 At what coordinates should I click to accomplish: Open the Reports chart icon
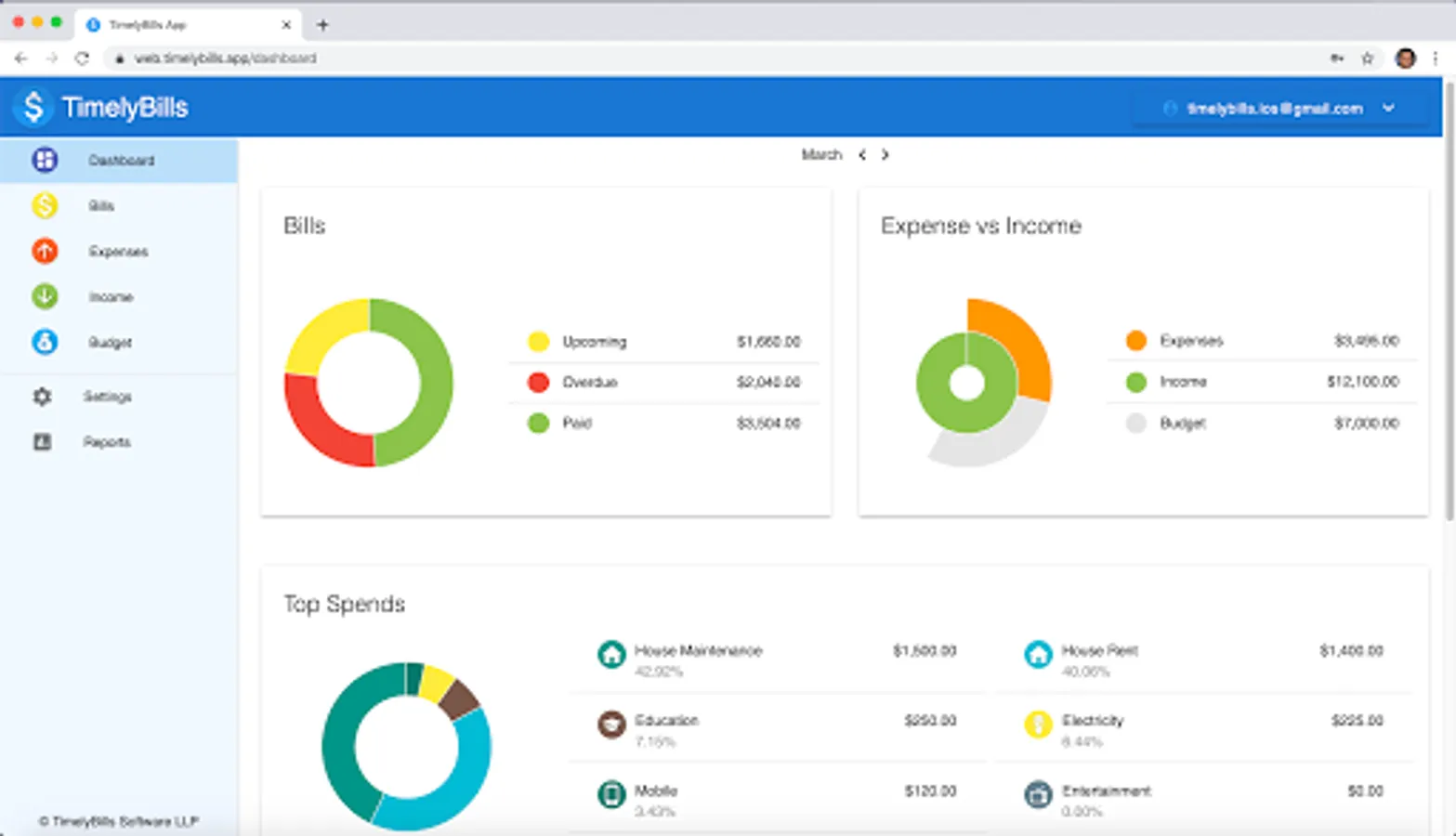point(43,442)
